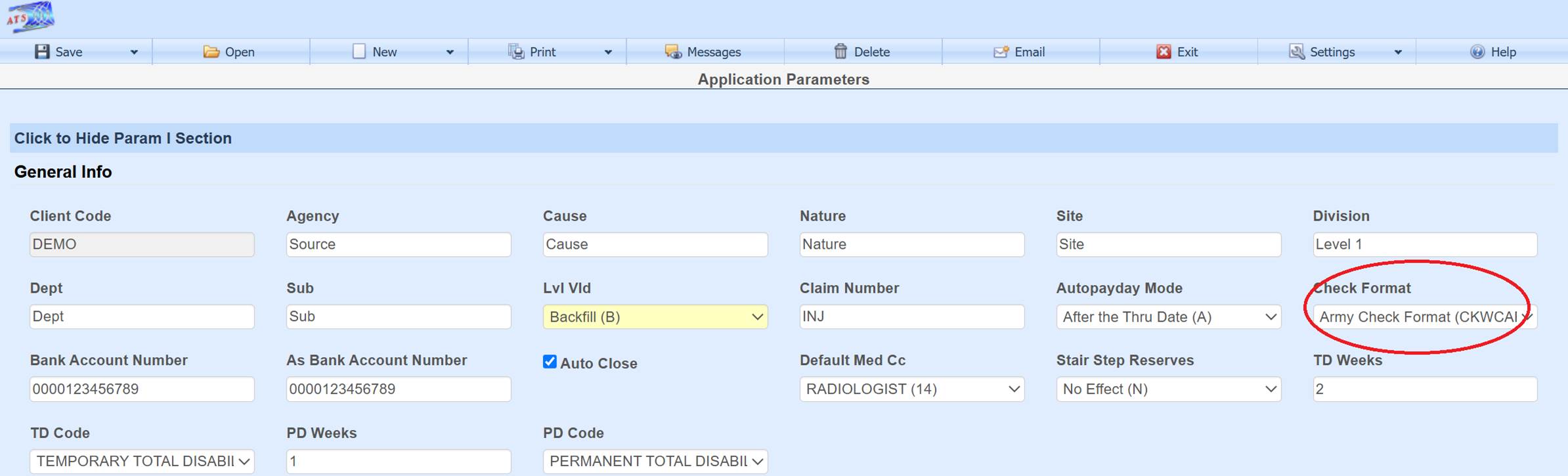Click the red Exit icon
Screen dimensions: 1568x476
[x=1164, y=52]
